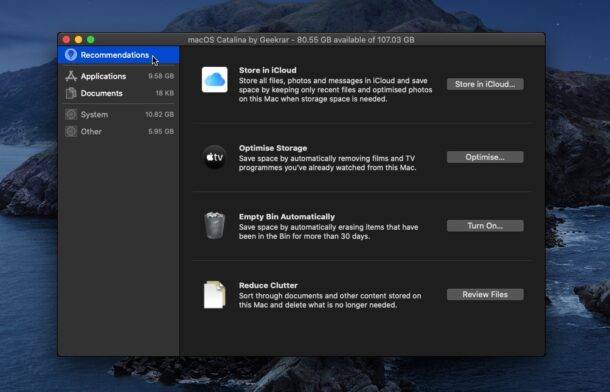Minimize the window with yellow button
The width and height of the screenshot is (610, 392).
(79, 40)
